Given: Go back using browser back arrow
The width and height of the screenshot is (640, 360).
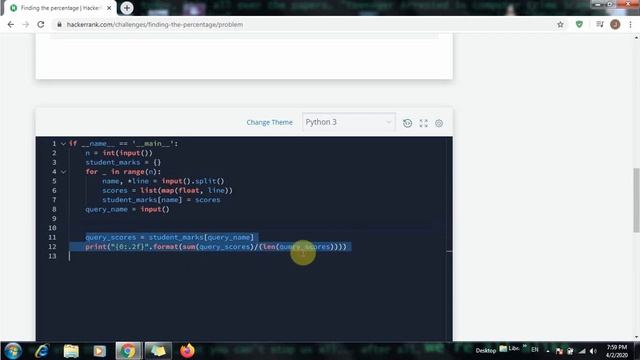Looking at the screenshot, I should [11, 24].
